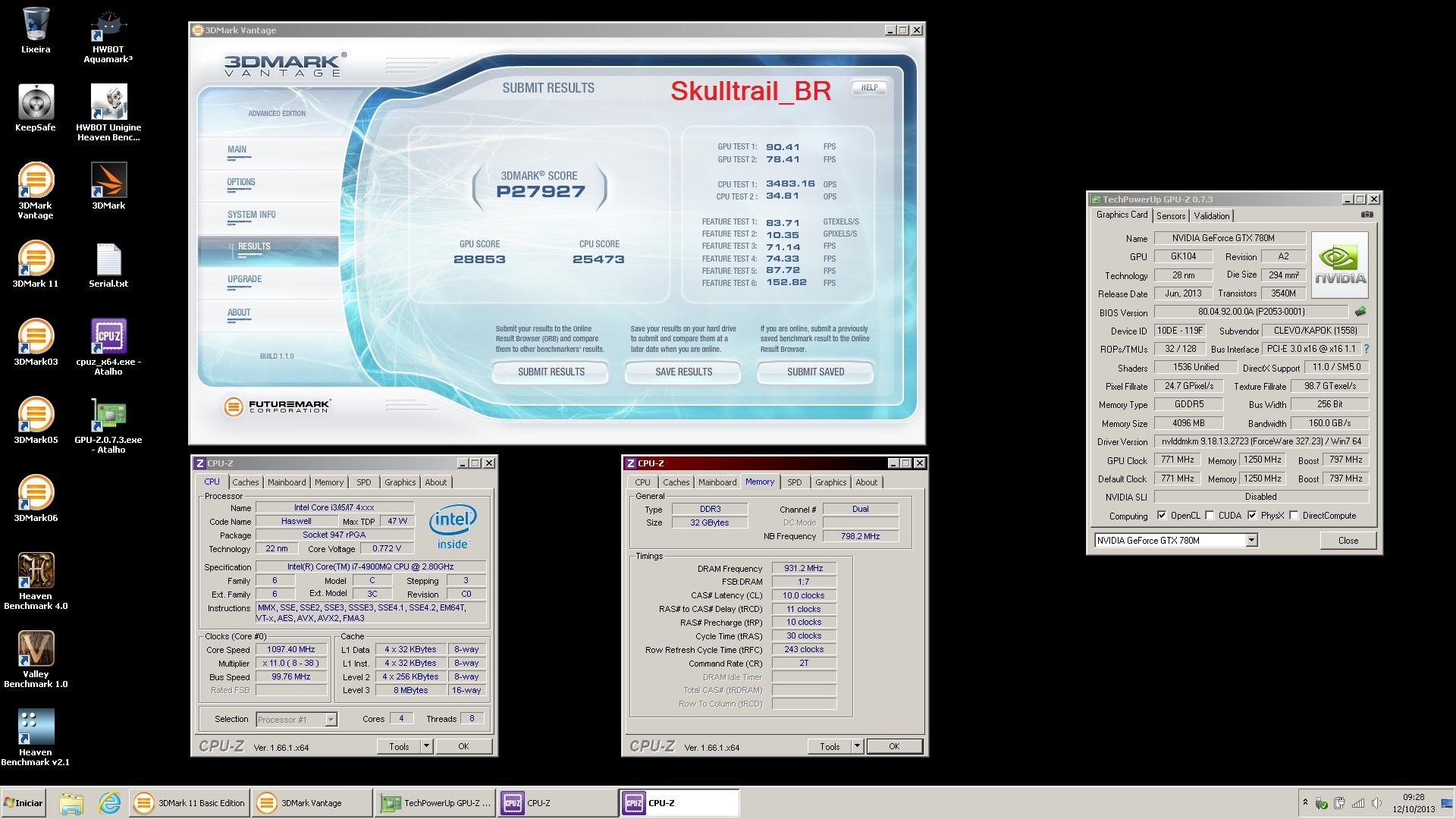Click SAVE RESULTS button
The height and width of the screenshot is (819, 1456).
pos(683,372)
